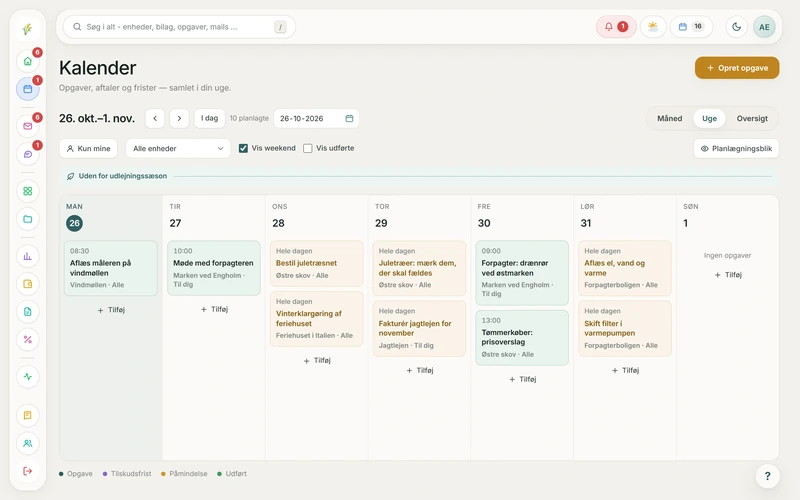This screenshot has height=500, width=800.
Task: Click the logout icon in sidebar
Action: pyautogui.click(x=28, y=471)
